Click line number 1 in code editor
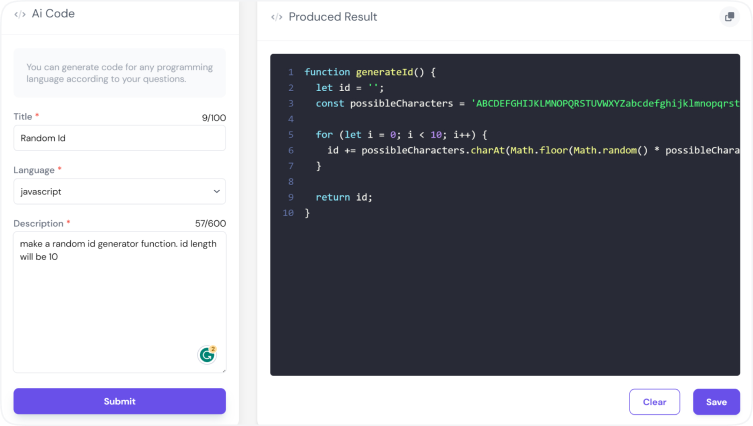The width and height of the screenshot is (753, 426). point(290,72)
